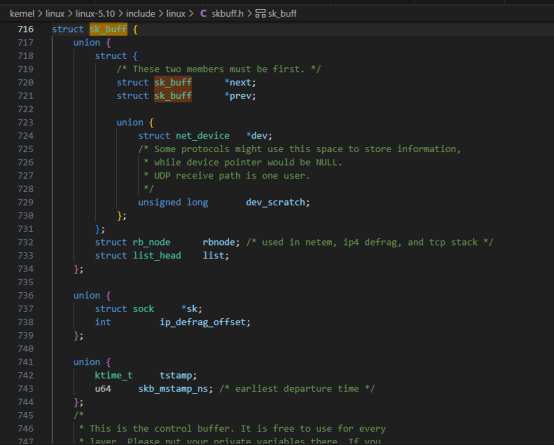
Task: Click 'skb_mstamp_ns' on line 743
Action: [x=173, y=389]
